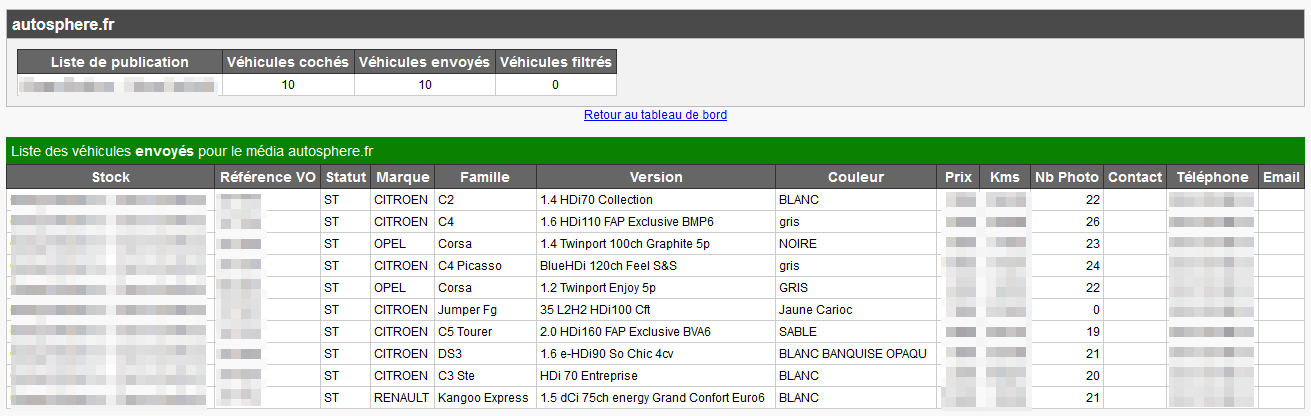Select the version '1.5 dCi 75ch energy Grand Confort Euro6'
This screenshot has width=1311, height=416.
(652, 398)
